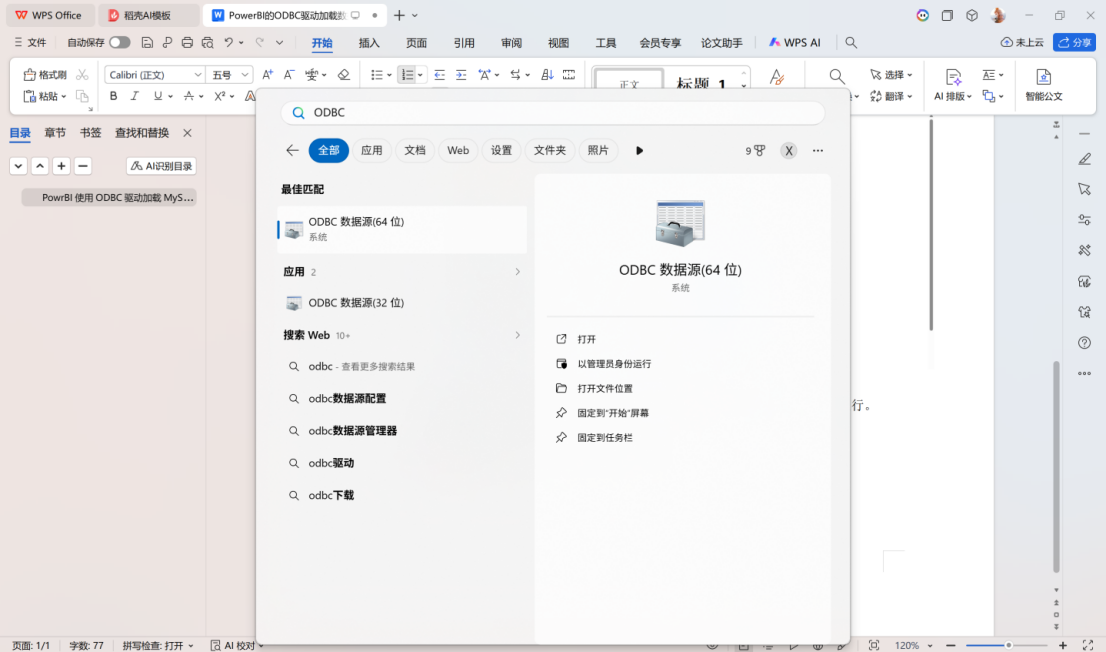Screen dimensions: 1106x652
Task: Open the AI 排版 dropdown
Action: click(x=953, y=85)
